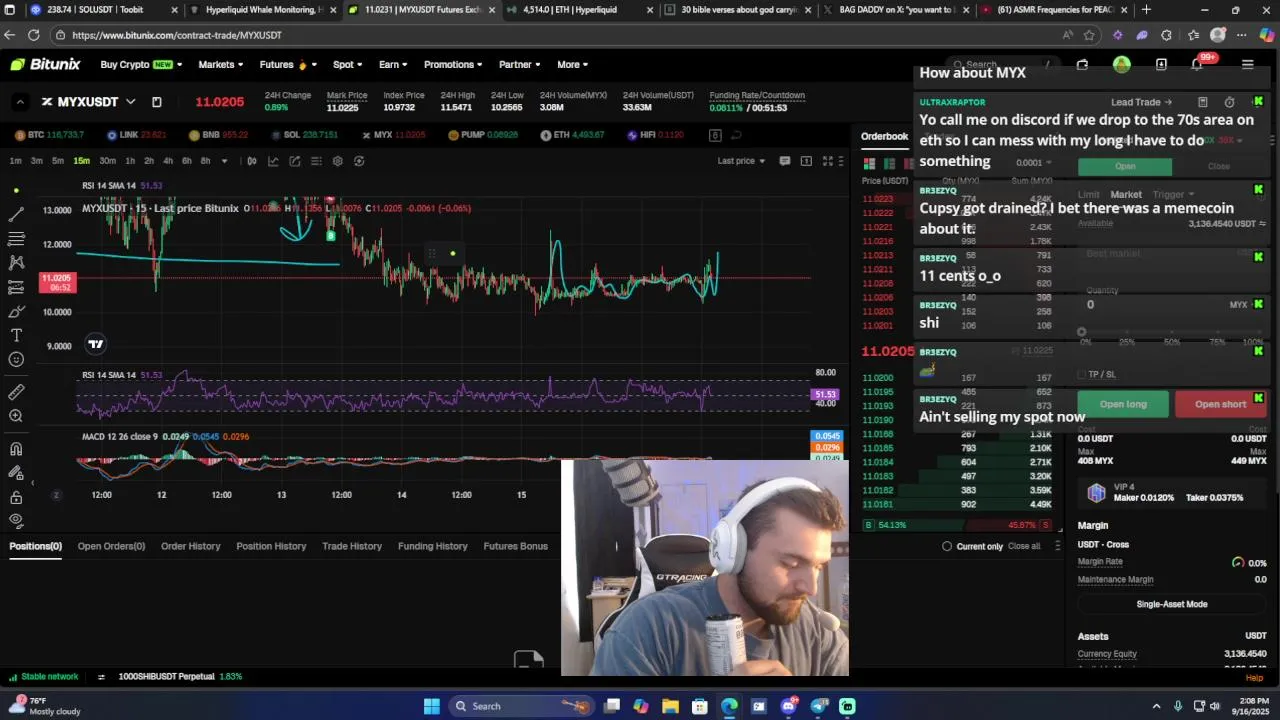Open the Futures Bonus tab
The image size is (1280, 720).
pos(515,546)
